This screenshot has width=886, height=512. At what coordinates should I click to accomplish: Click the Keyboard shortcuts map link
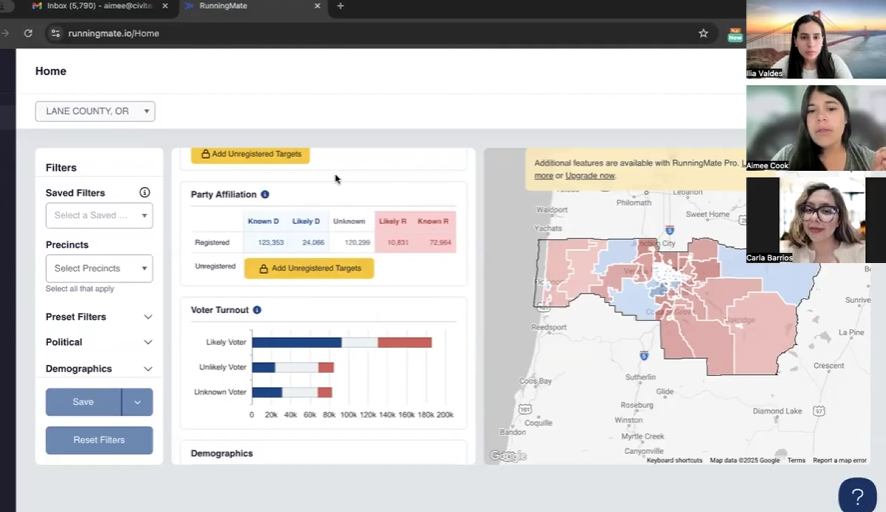click(674, 461)
